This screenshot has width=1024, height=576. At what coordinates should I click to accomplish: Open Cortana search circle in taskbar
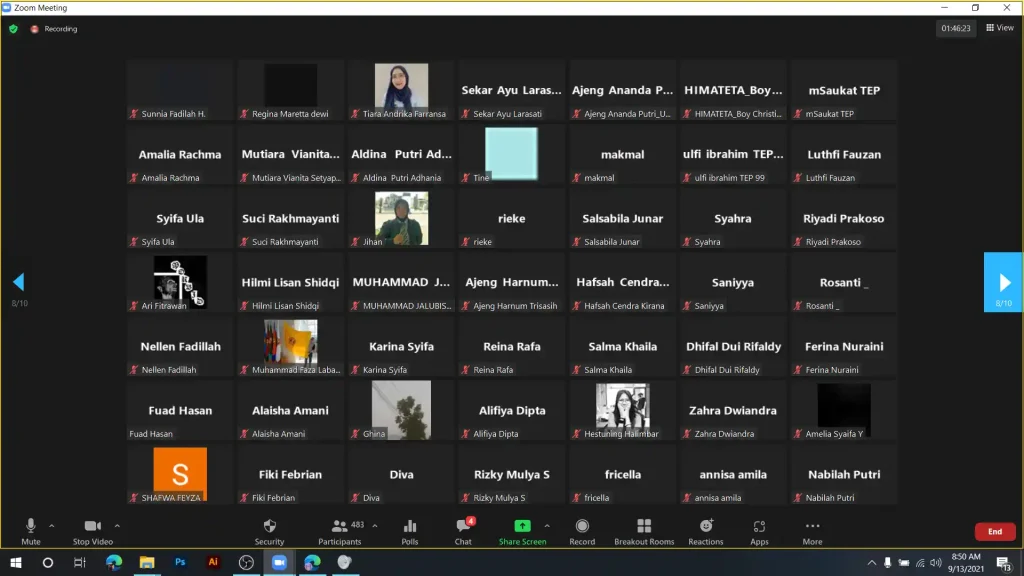(48, 562)
